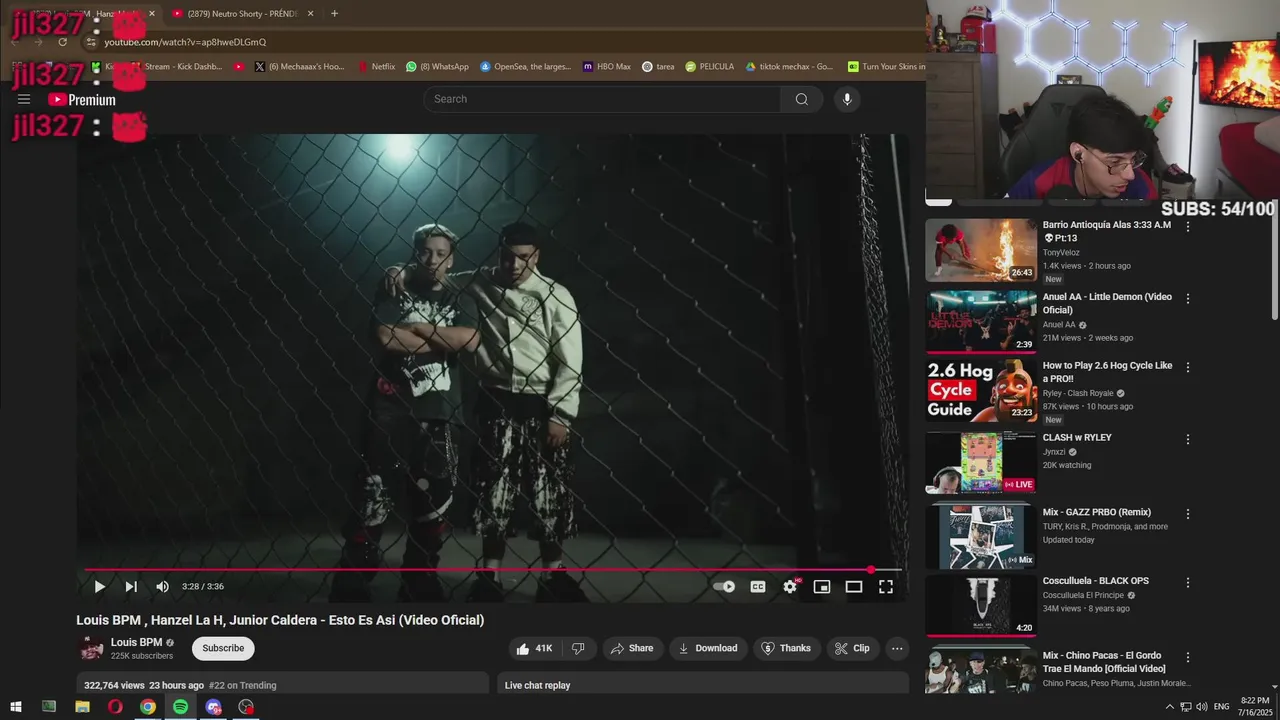
Task: Open options menu for GAZZ PRBO mix
Action: [1188, 514]
